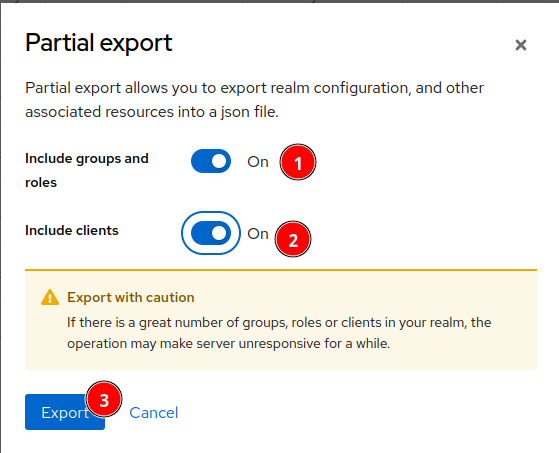Click the warning text about server unresponsive
Screen dimensions: 559x453
click(x=279, y=333)
